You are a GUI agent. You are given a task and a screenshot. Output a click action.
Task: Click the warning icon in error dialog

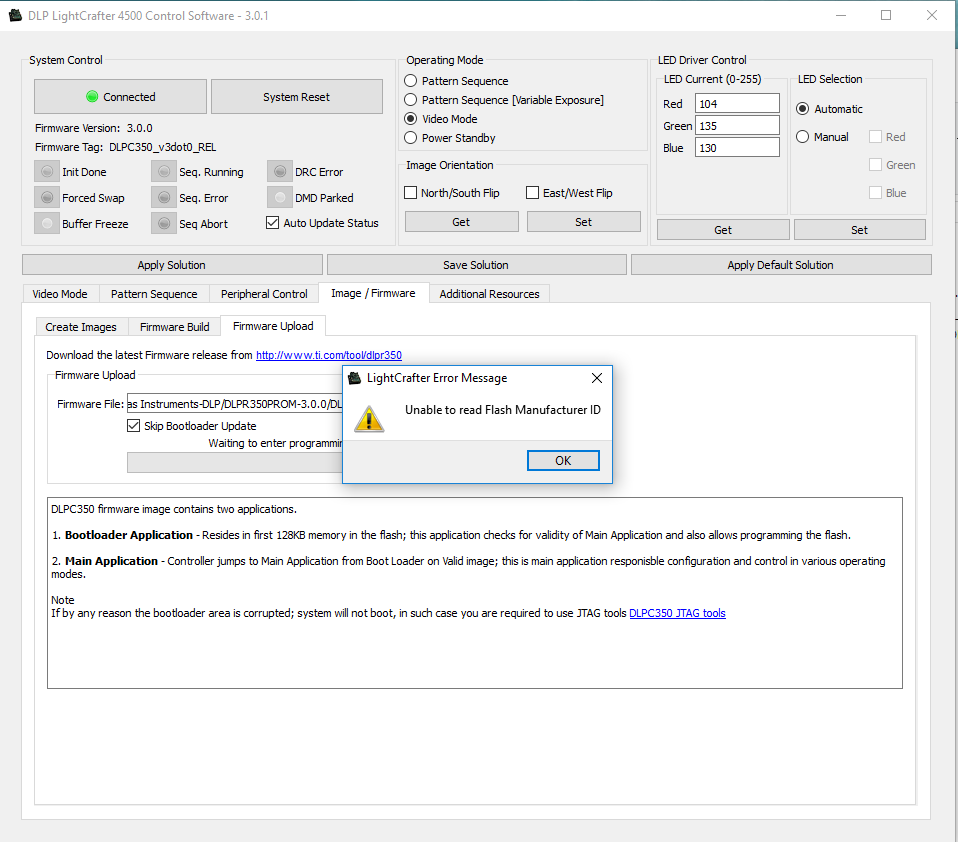[x=369, y=419]
